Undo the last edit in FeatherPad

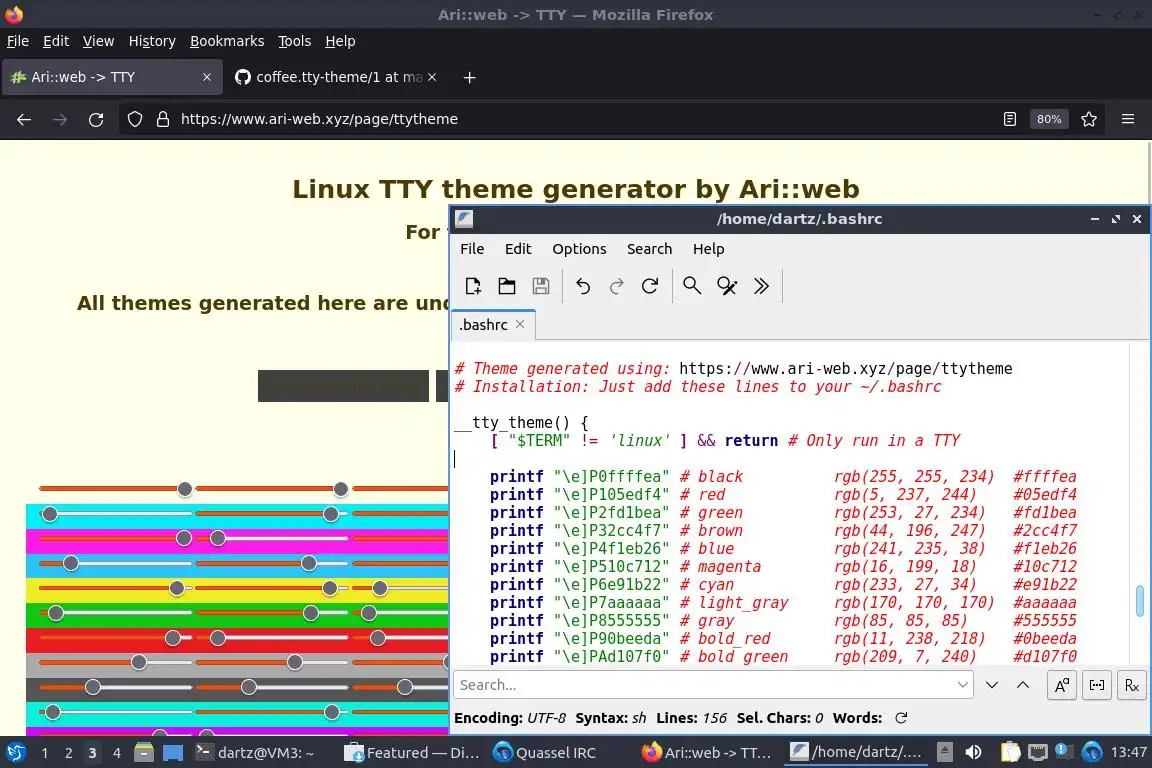(583, 286)
